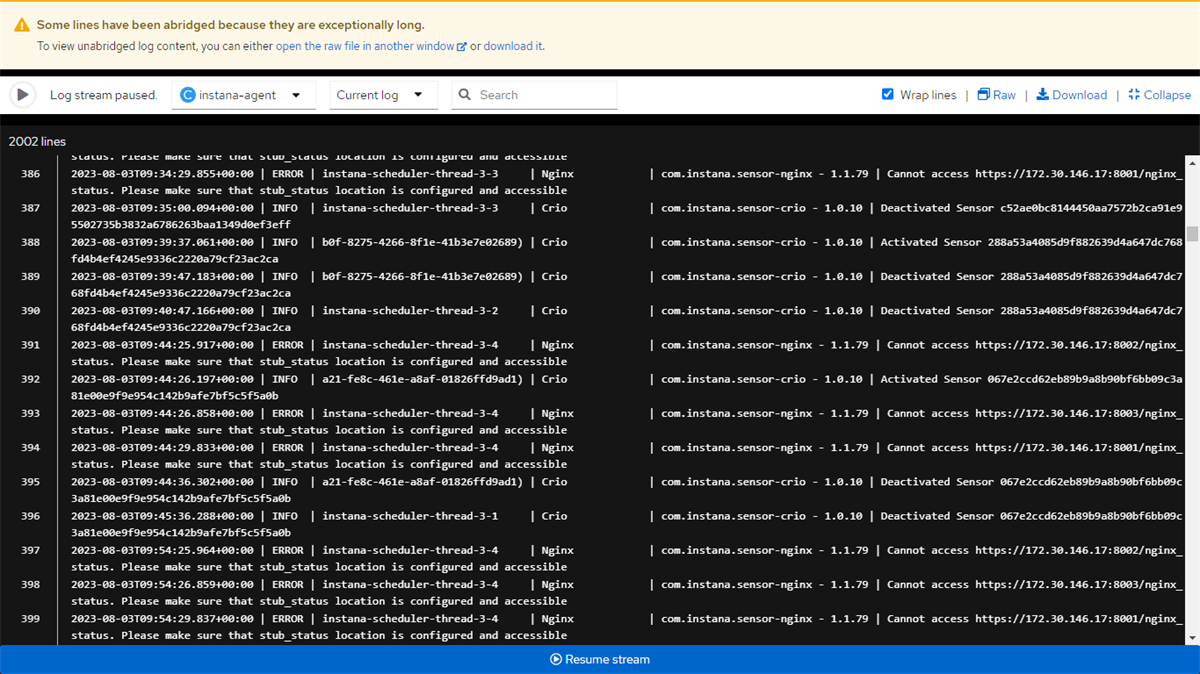Click the external link icon in warning banner

tap(461, 46)
